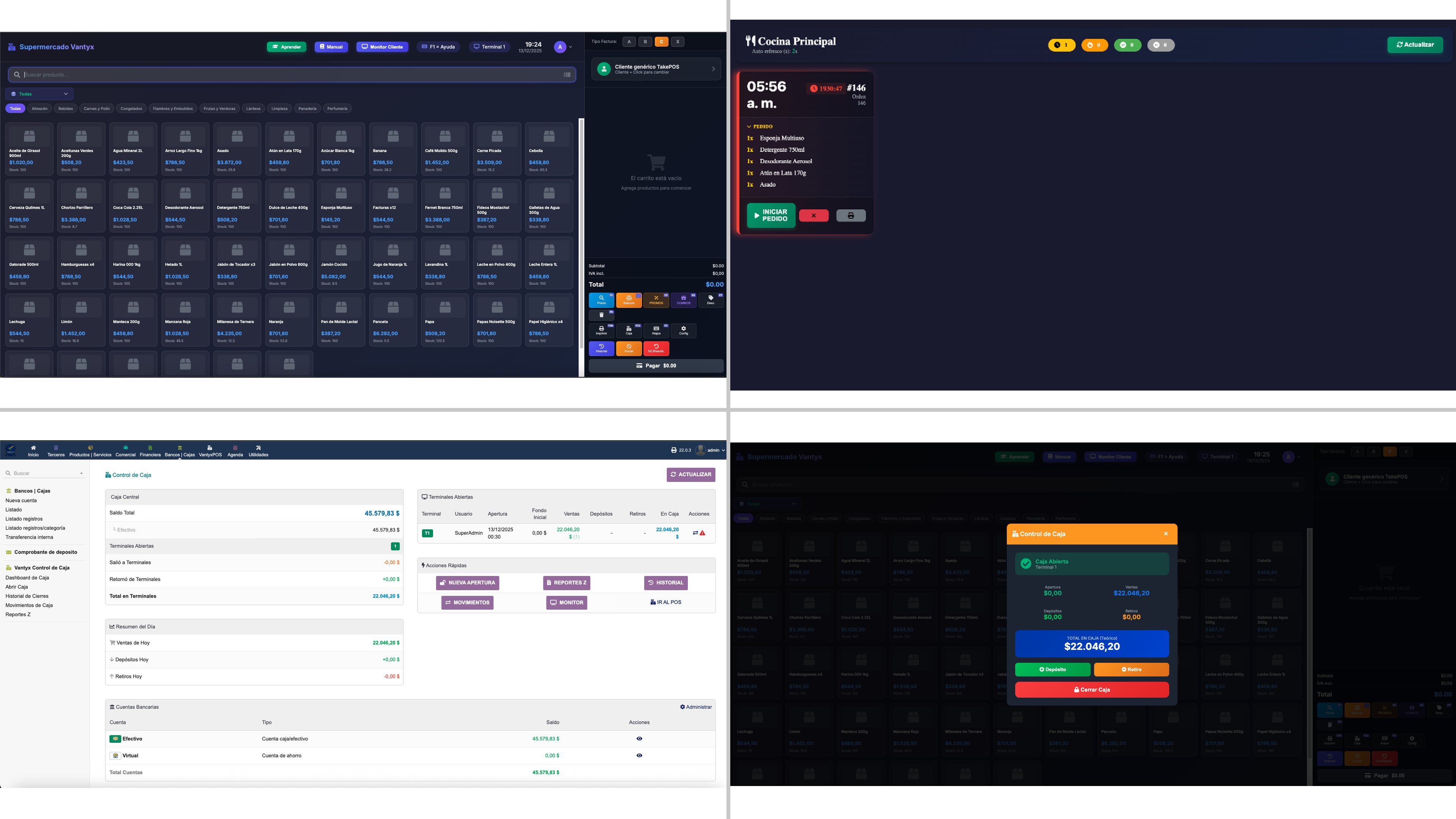This screenshot has width=1456, height=819.
Task: Click the NUEVA APERTURA button
Action: 468,583
